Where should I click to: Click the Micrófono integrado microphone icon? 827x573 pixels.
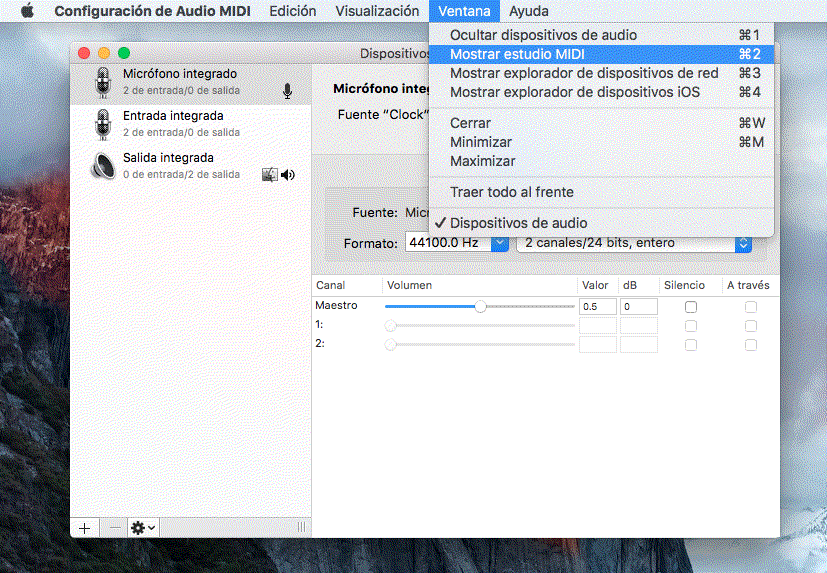pyautogui.click(x=101, y=82)
